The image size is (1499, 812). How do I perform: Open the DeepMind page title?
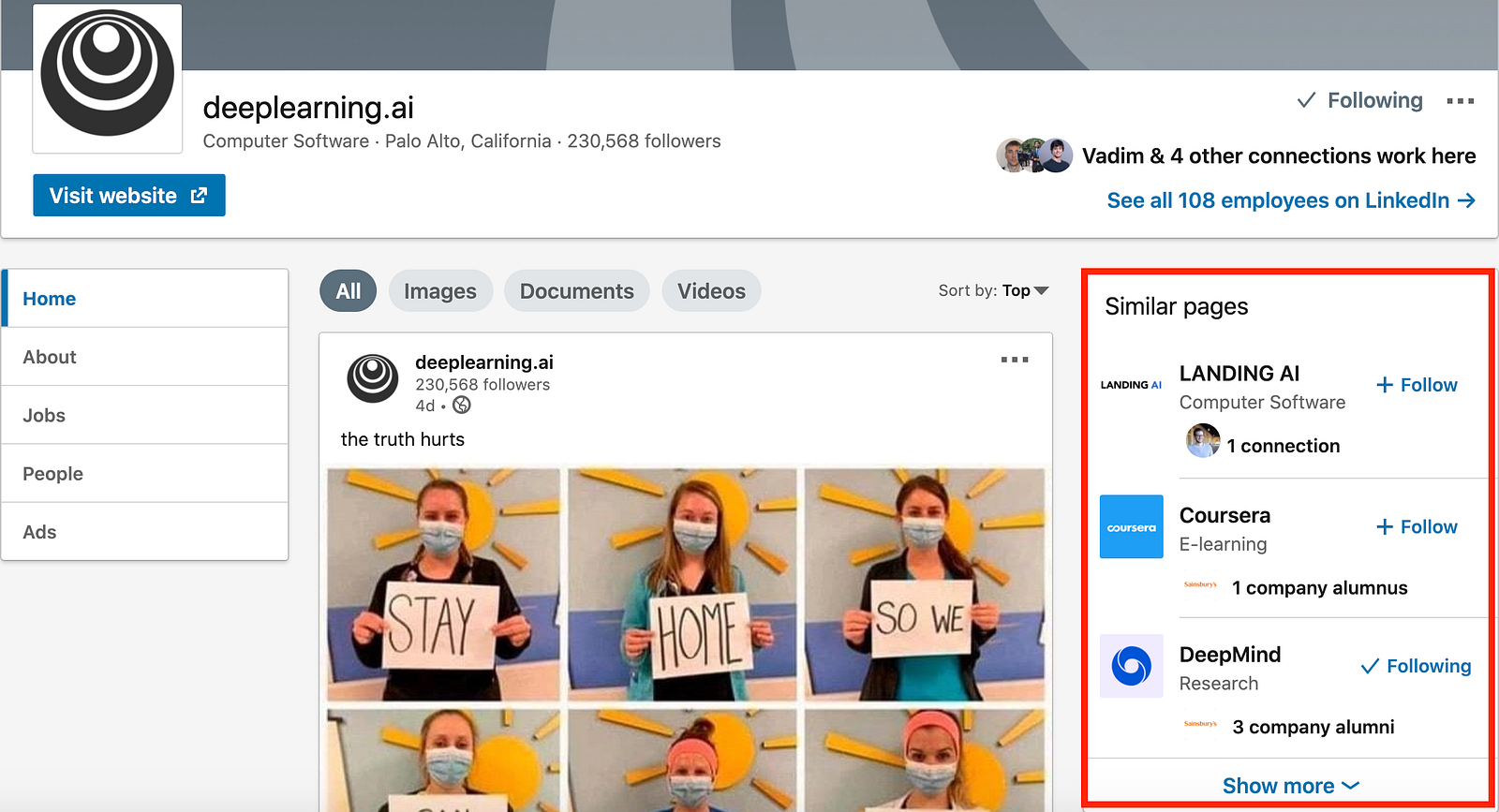tap(1230, 655)
